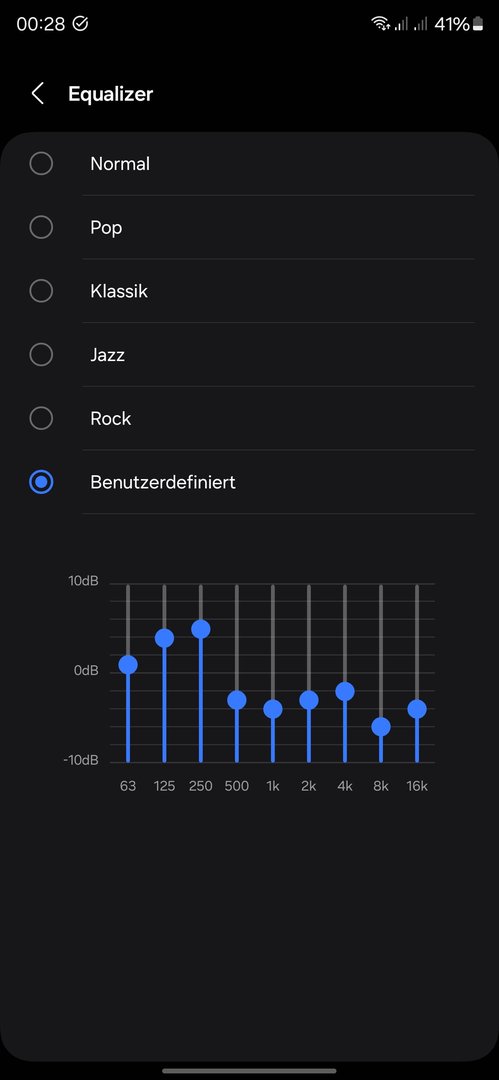
Task: Click the 4k band slider knob
Action: coord(345,692)
